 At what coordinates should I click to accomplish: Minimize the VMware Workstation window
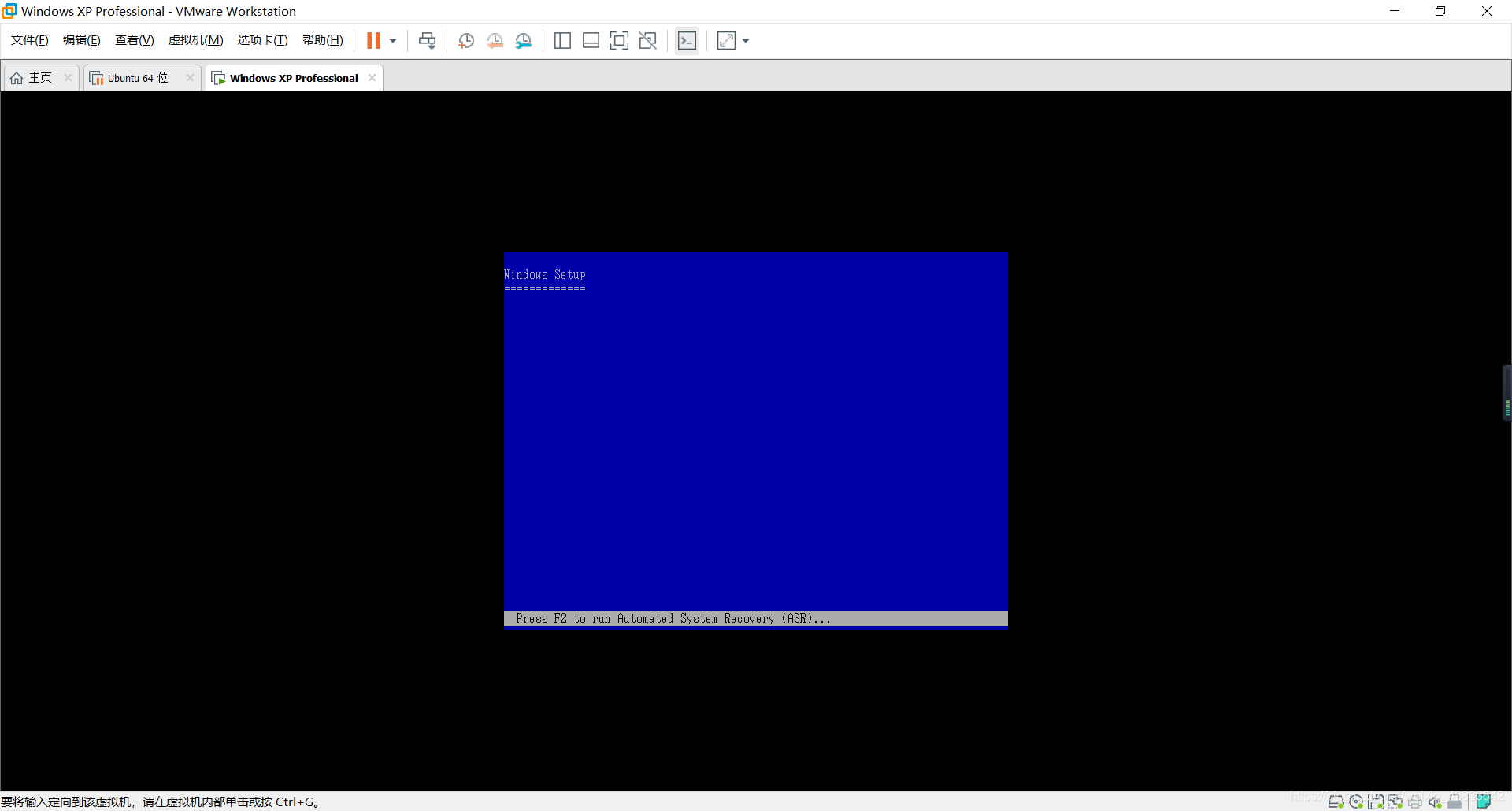[1395, 11]
